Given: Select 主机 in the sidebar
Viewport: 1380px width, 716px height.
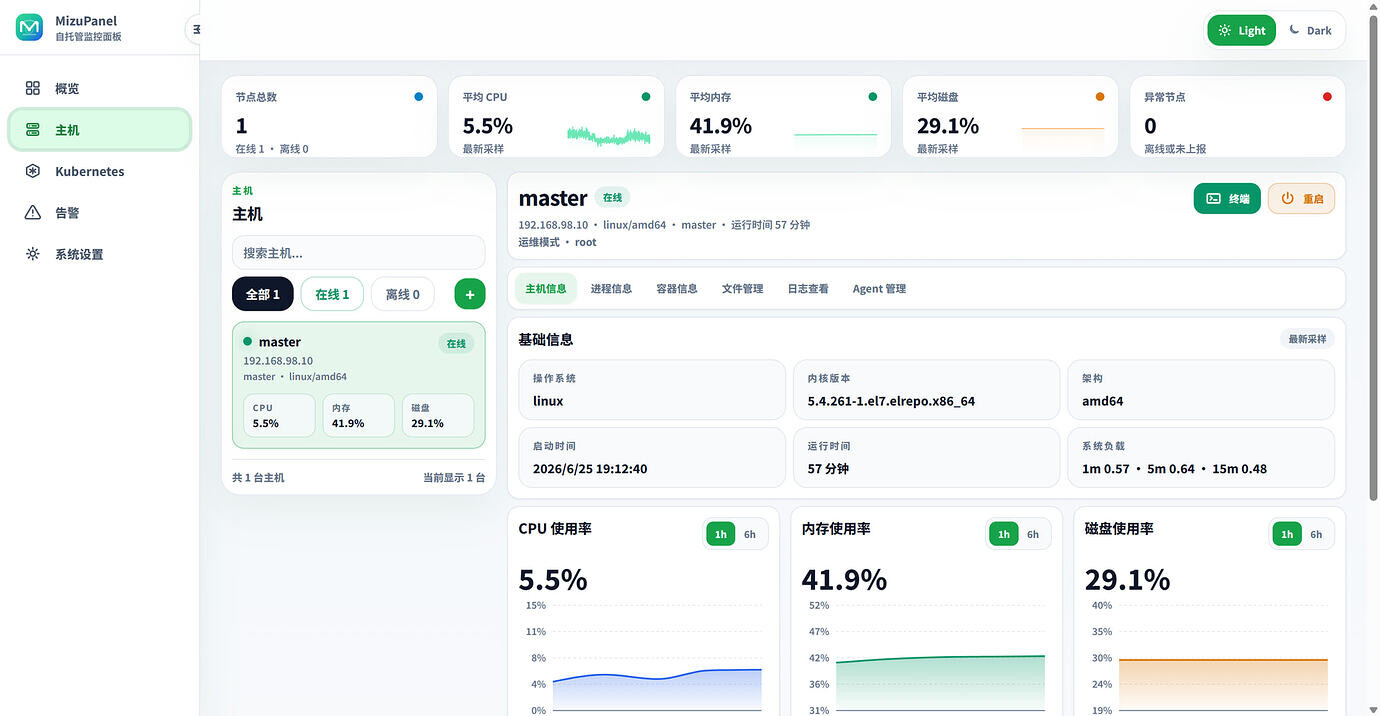Looking at the screenshot, I should [x=99, y=130].
